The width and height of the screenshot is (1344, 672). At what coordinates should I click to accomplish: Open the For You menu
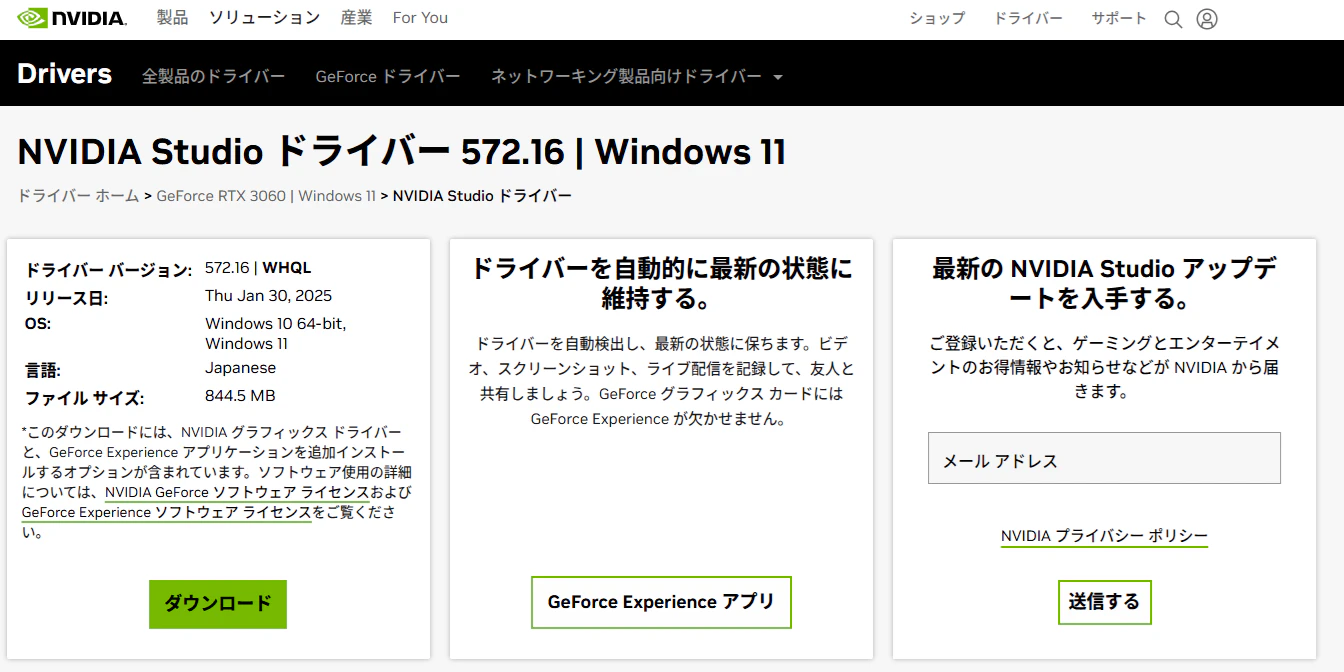click(420, 18)
